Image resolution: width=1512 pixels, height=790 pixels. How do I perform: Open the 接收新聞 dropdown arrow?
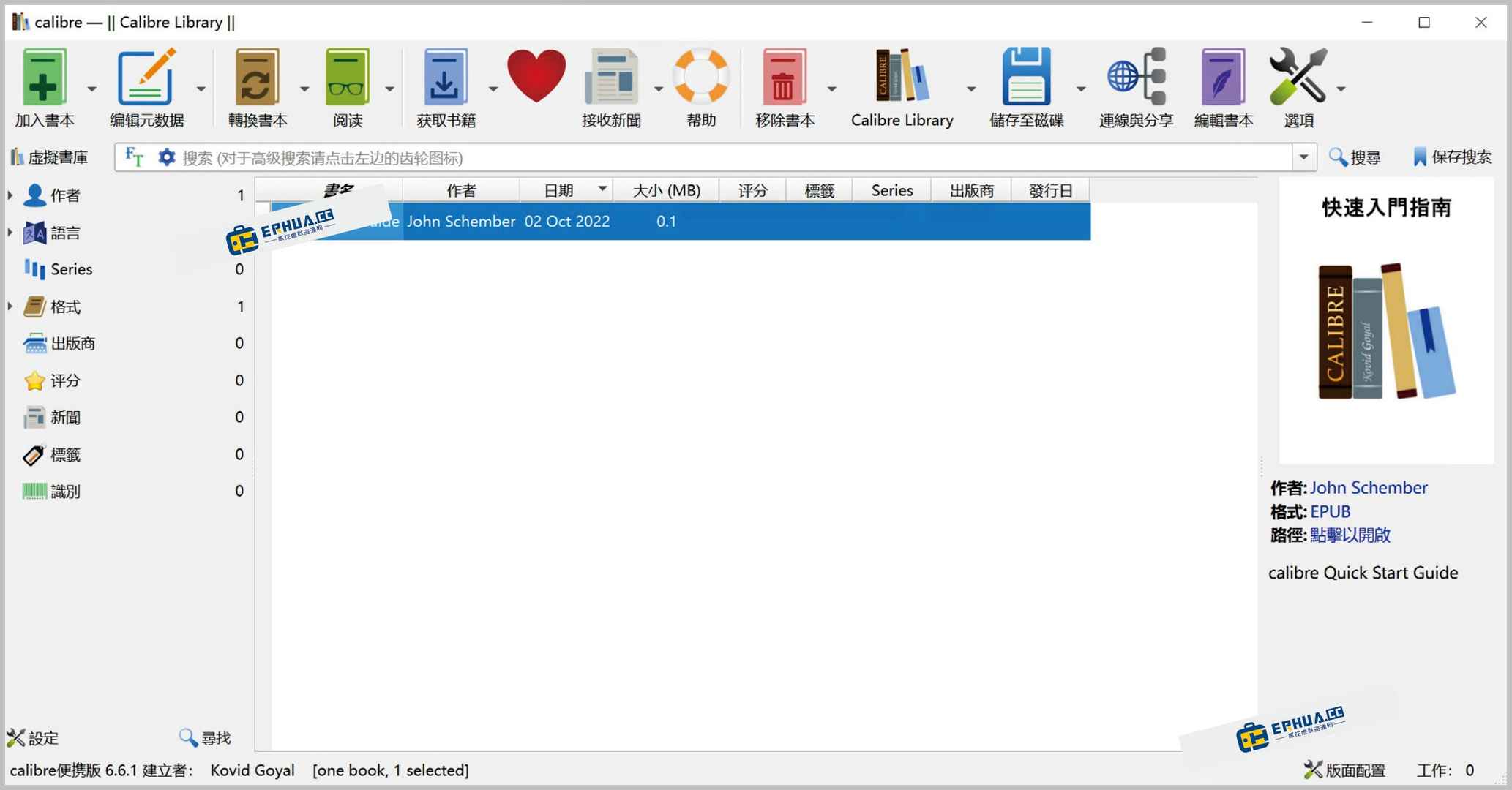[658, 89]
